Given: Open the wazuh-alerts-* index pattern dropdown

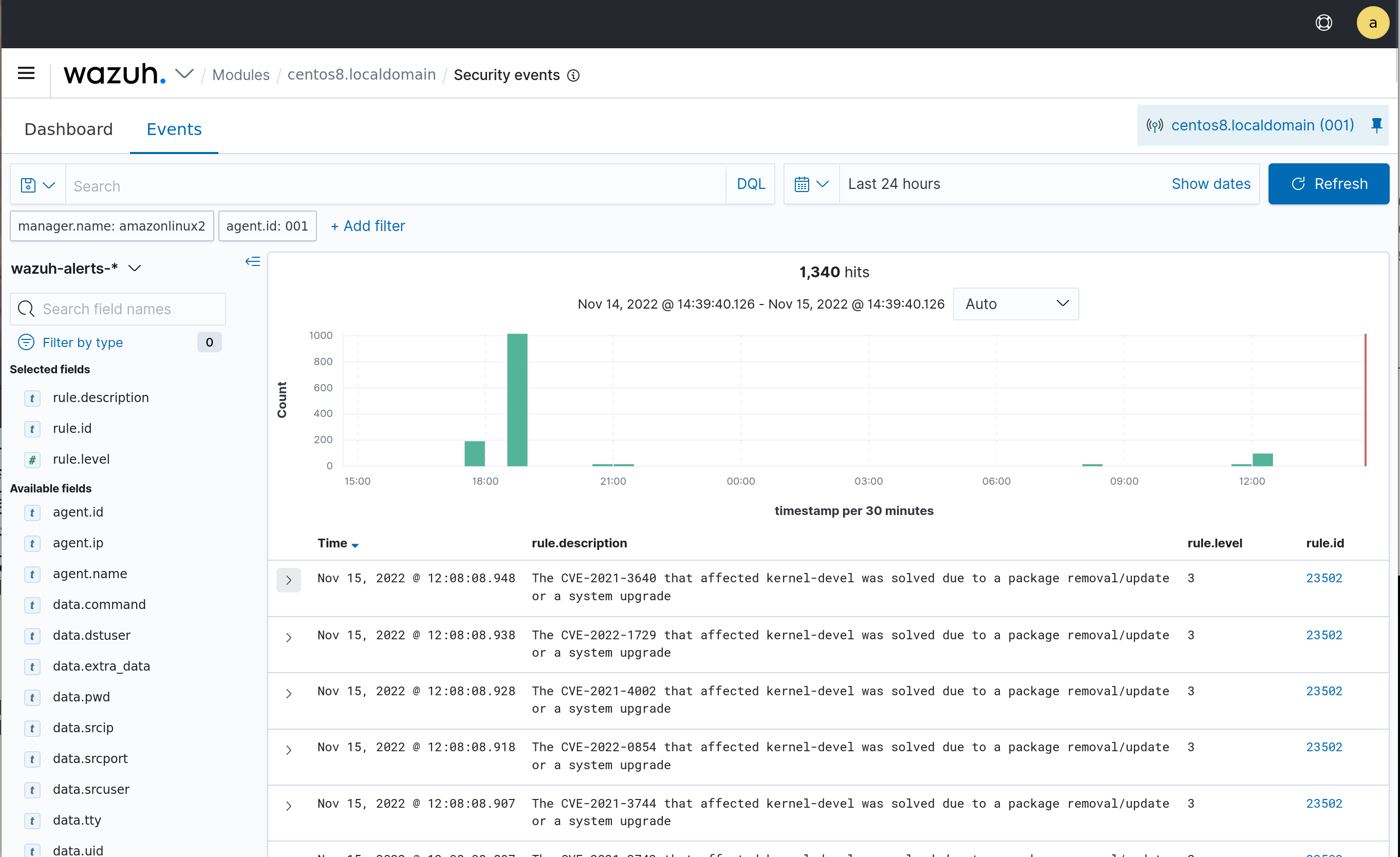Looking at the screenshot, I should pyautogui.click(x=76, y=268).
